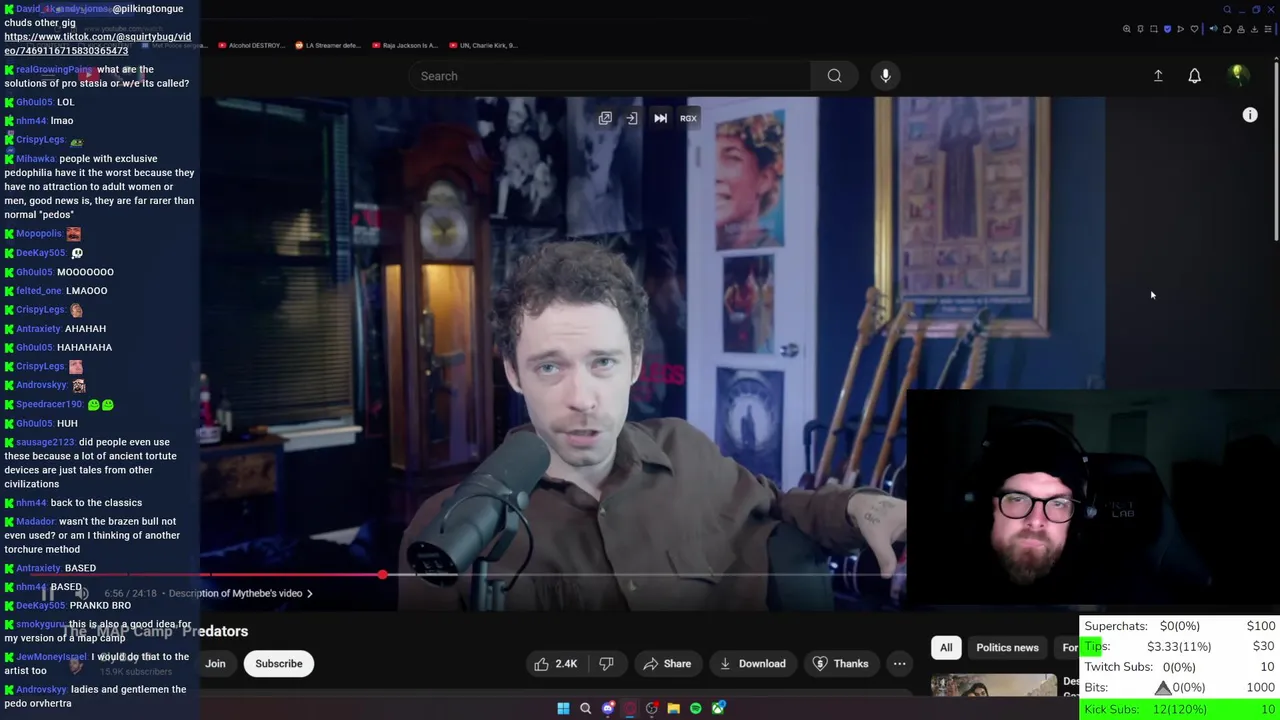Open the extensions cube icon

pos(1227,29)
